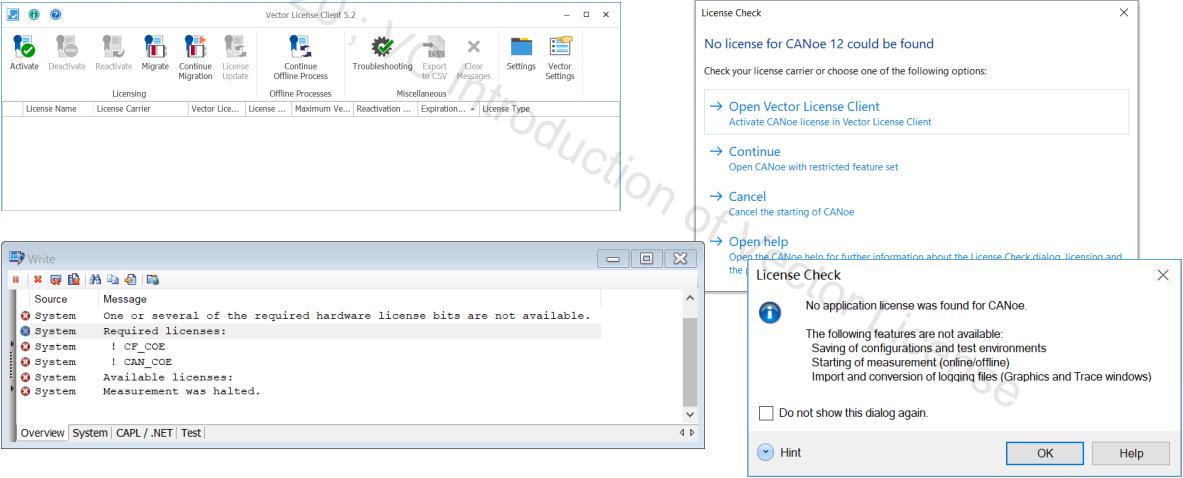Open the Test tab in Write window
The height and width of the screenshot is (478, 1183).
pos(192,433)
